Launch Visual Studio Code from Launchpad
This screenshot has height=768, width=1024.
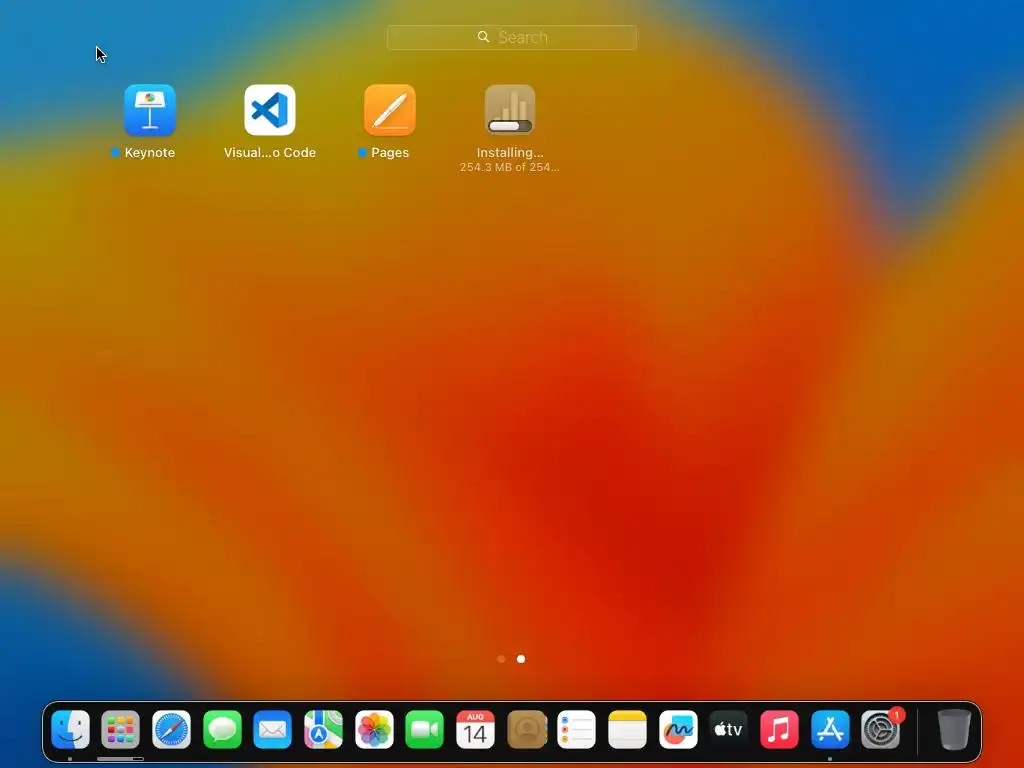270,110
